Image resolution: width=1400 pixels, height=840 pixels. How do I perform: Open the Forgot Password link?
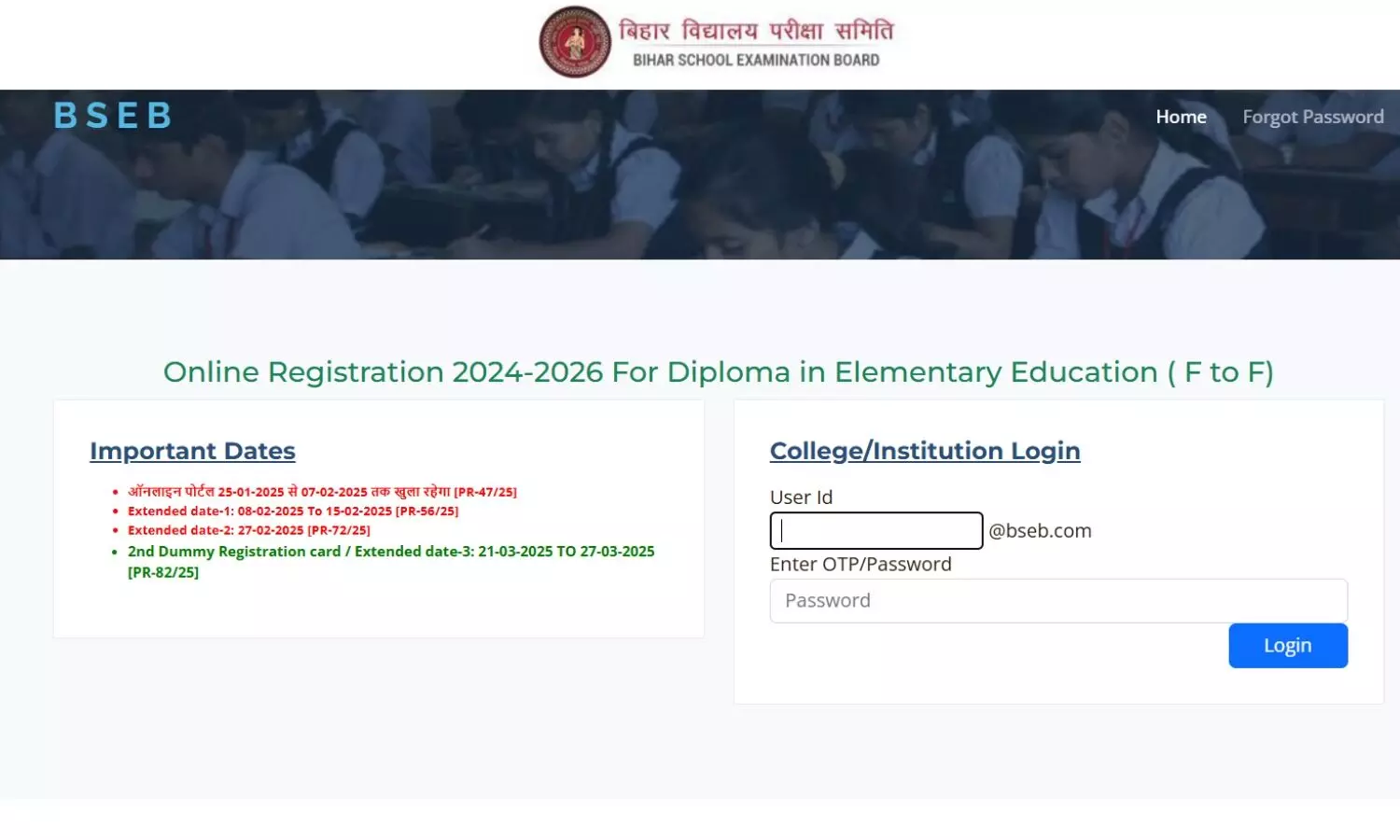[x=1312, y=117]
